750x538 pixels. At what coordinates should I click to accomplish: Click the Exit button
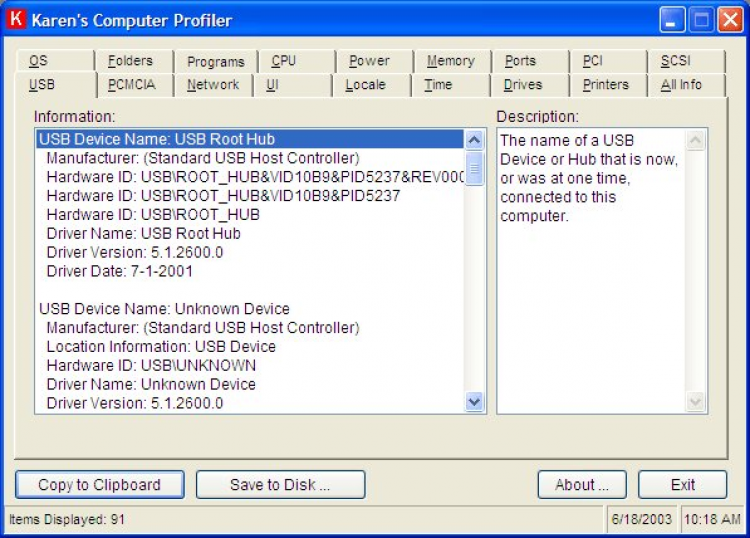pyautogui.click(x=683, y=484)
